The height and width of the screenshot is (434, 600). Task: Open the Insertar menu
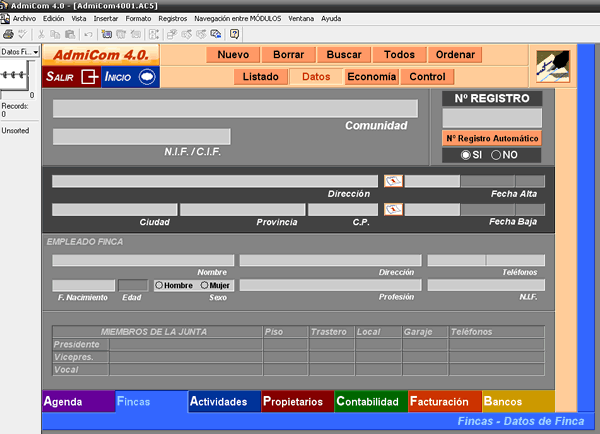[106, 18]
